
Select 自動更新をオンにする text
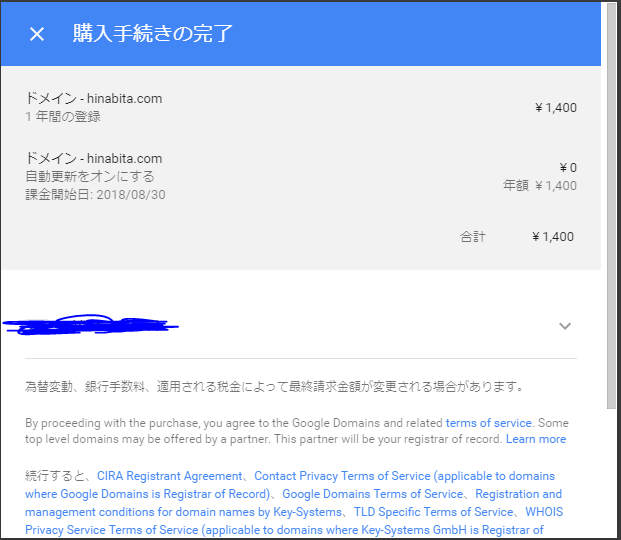pyautogui.click(x=90, y=176)
